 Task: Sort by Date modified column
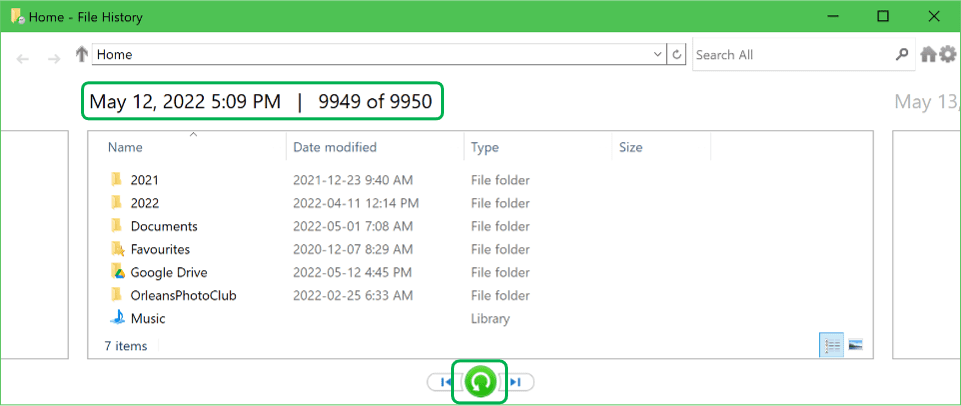335,147
